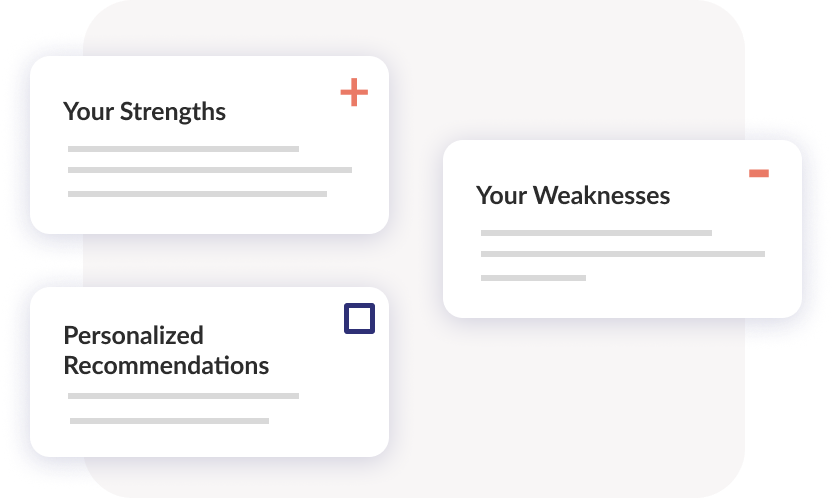Screen dimensions: 832x498
Task: Click the word Recommendations in the bottom card
Action: [166, 366]
